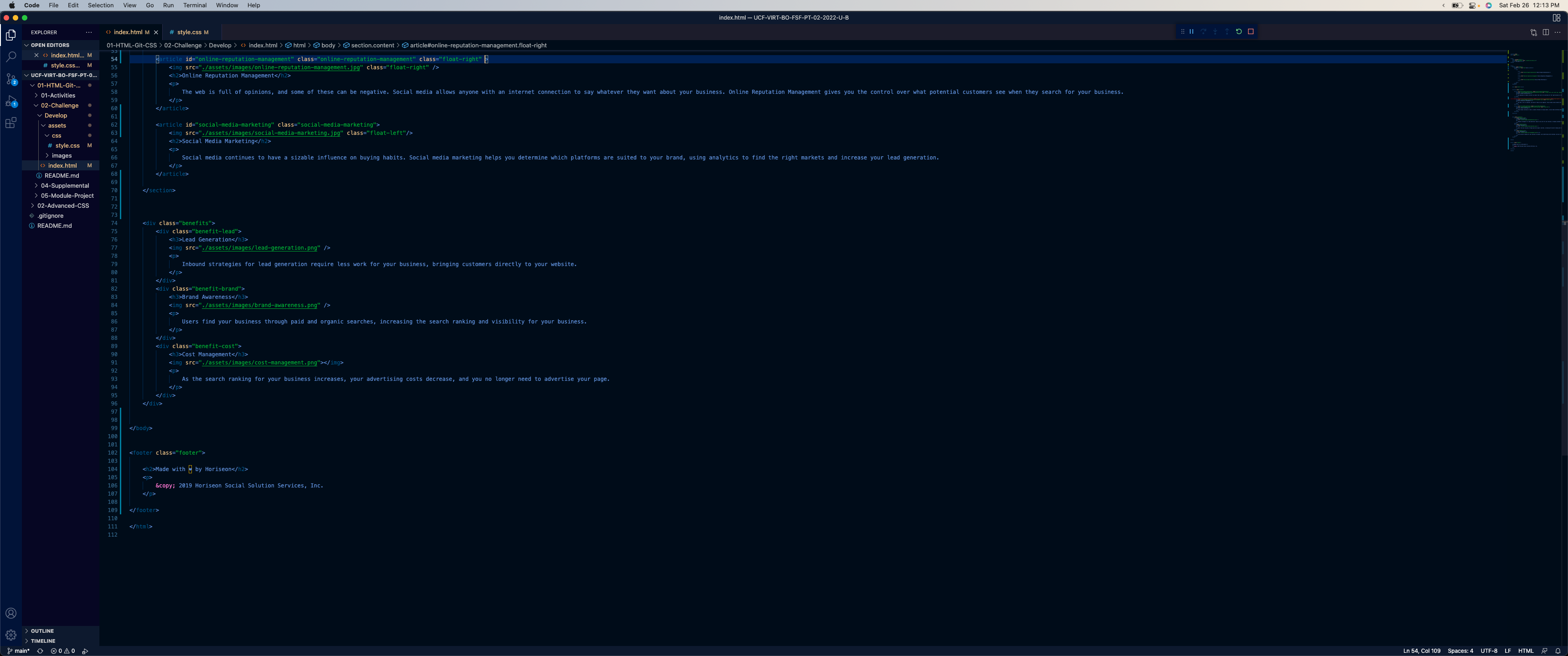Open the Extensions view
This screenshot has width=1568, height=656.
click(x=11, y=123)
